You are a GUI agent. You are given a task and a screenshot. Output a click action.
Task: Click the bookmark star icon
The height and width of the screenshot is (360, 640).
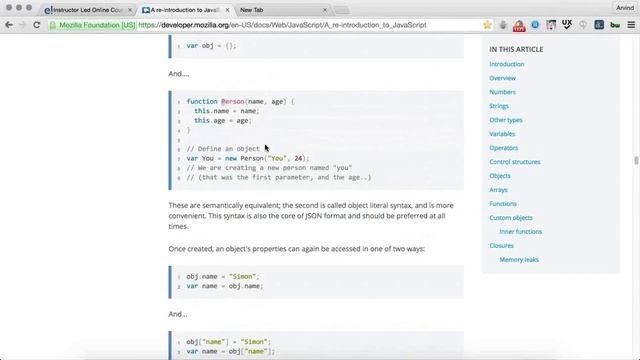click(487, 25)
